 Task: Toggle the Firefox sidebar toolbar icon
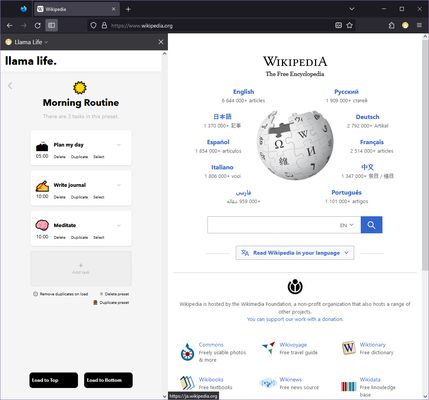click(51, 25)
